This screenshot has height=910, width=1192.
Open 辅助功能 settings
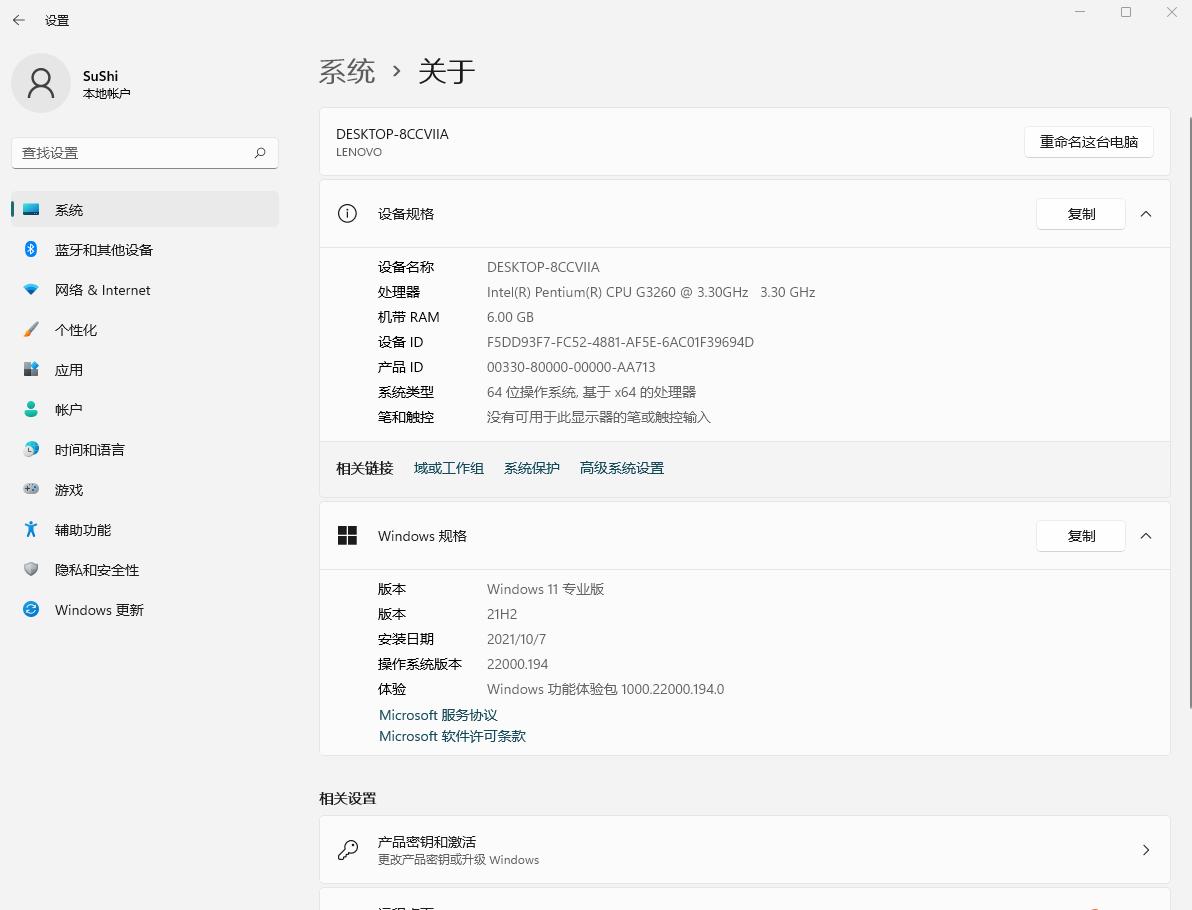(x=81, y=529)
